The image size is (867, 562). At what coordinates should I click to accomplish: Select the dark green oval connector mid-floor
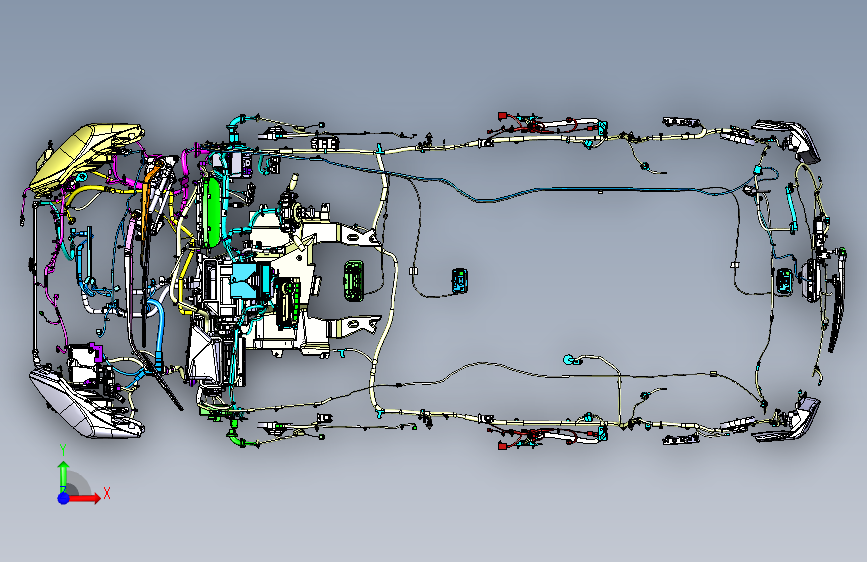click(354, 281)
